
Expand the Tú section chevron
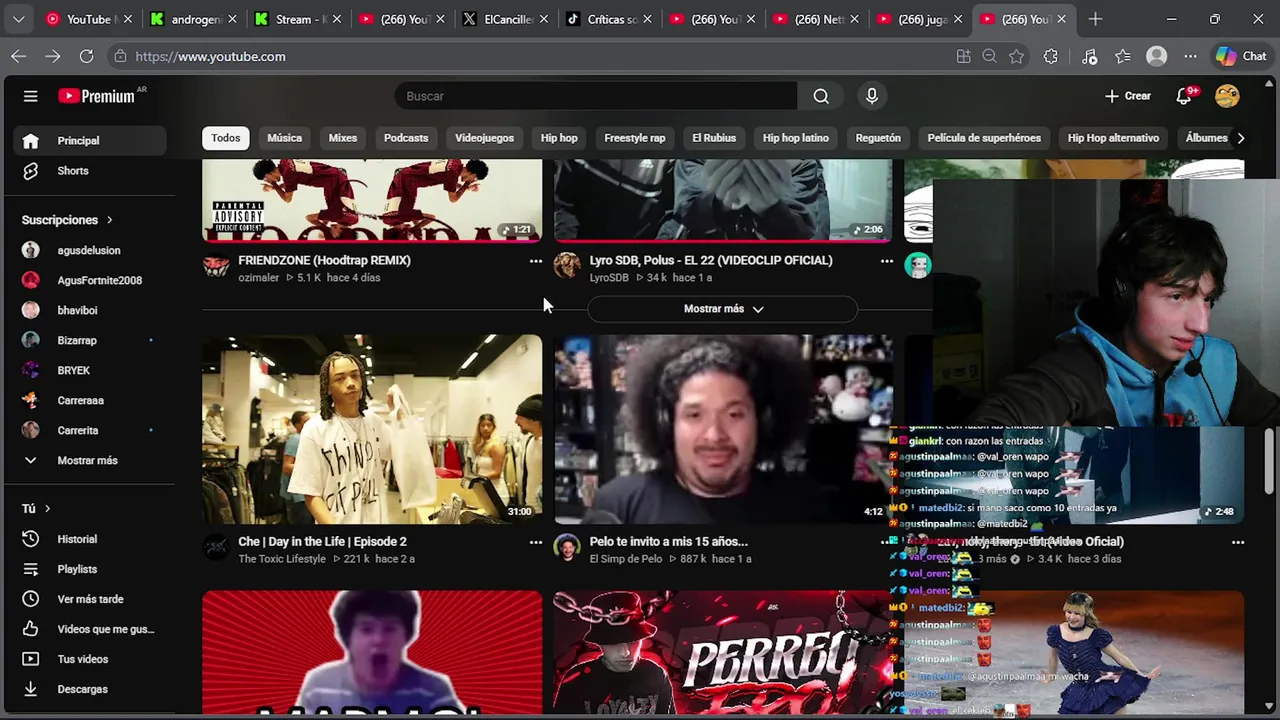47,509
